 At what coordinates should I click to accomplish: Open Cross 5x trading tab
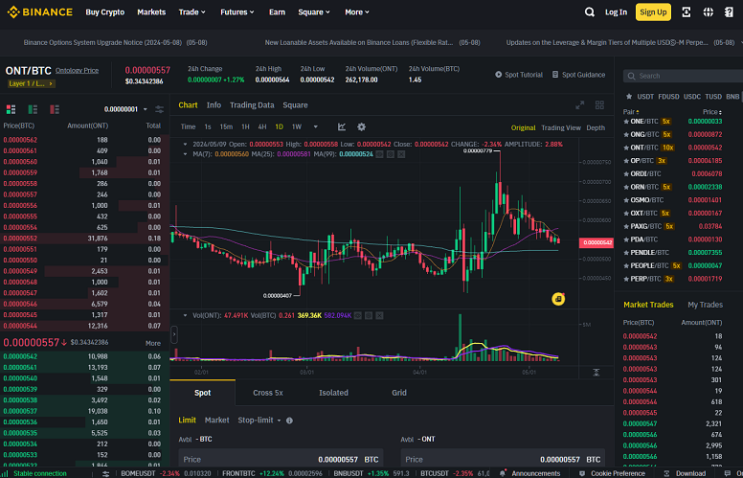[268, 393]
